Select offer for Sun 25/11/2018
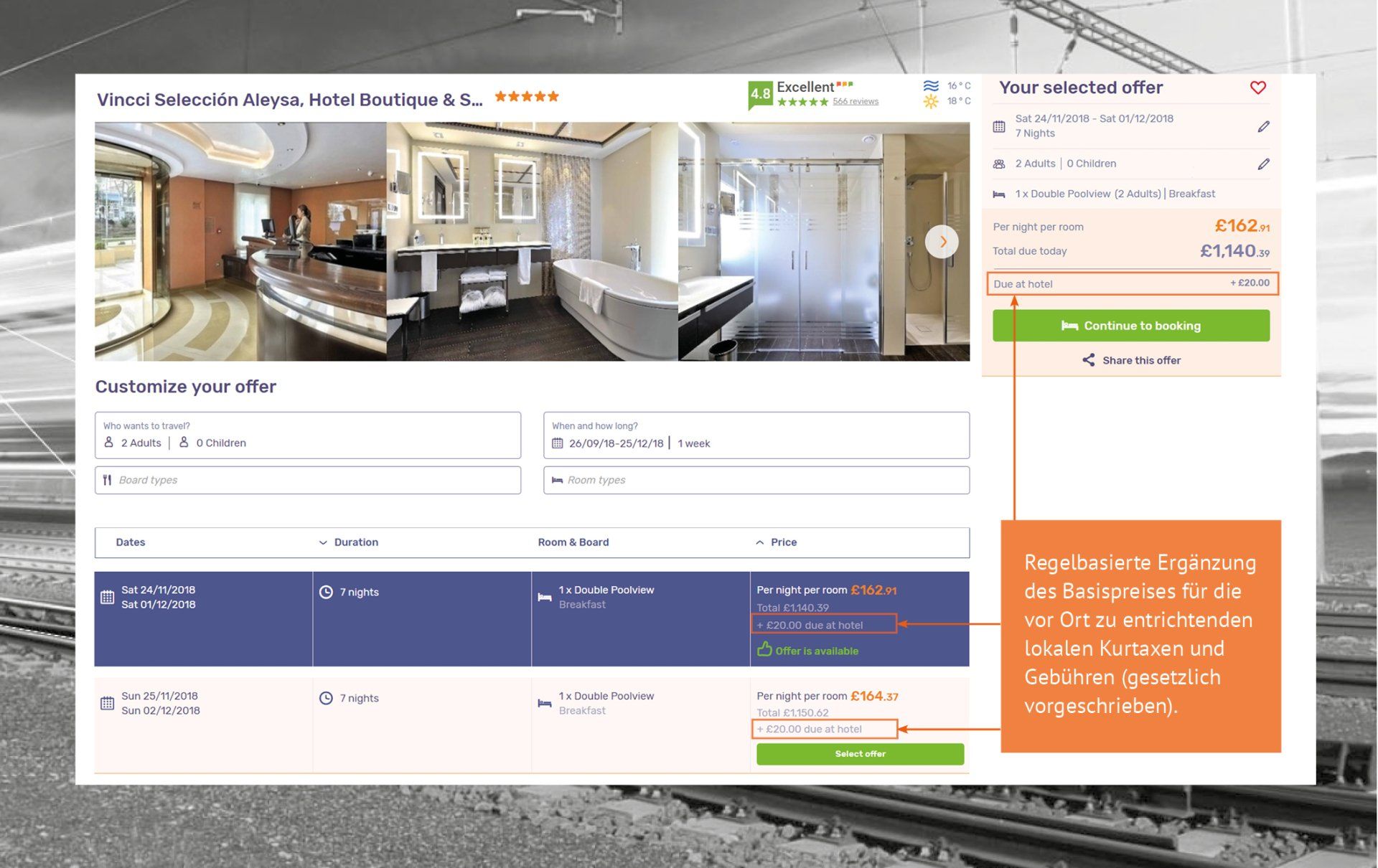The image size is (1378, 868). pos(860,754)
